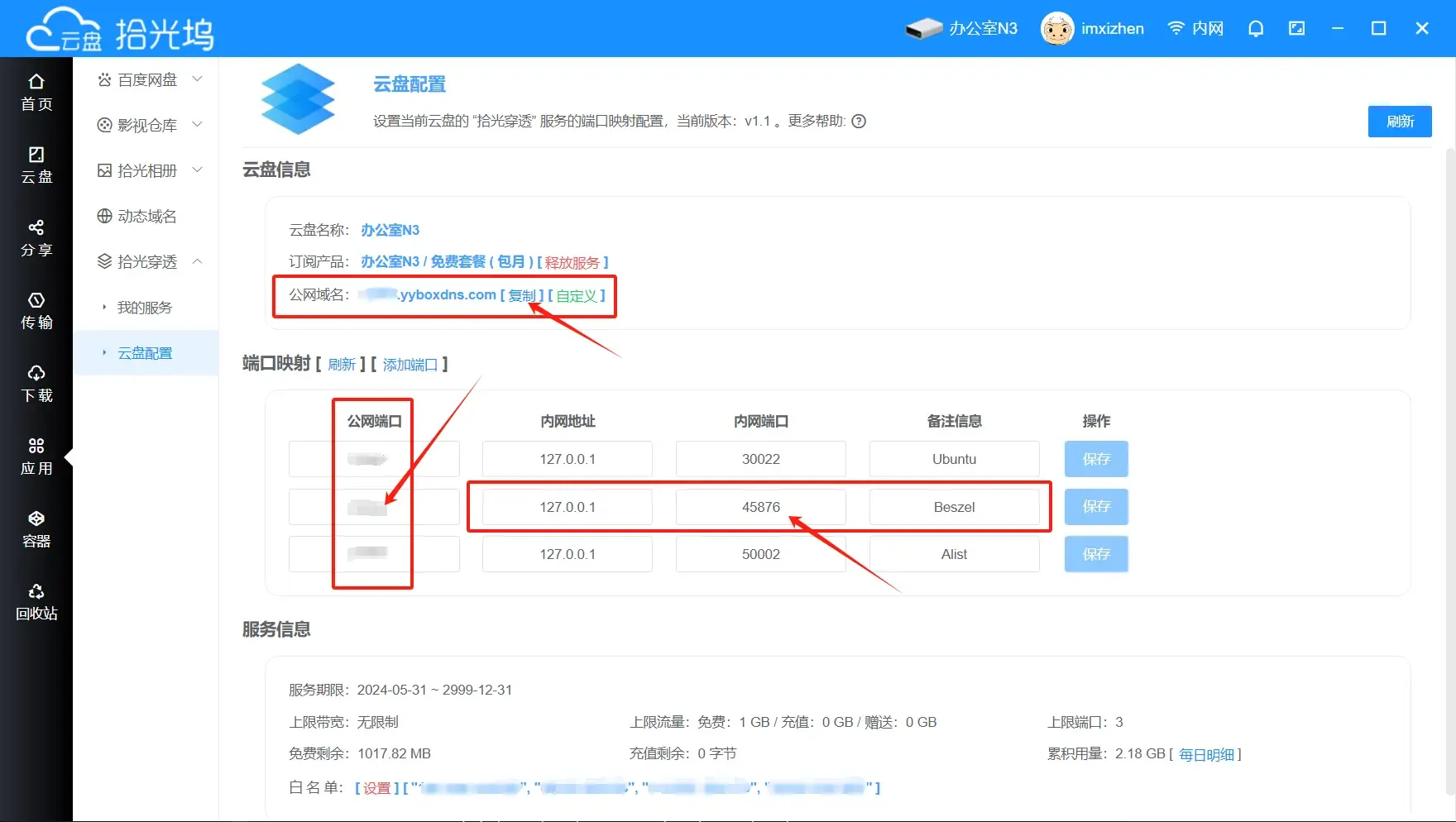Save the Ubuntu port mapping row
Screen dimensions: 1456x822
coord(1096,459)
